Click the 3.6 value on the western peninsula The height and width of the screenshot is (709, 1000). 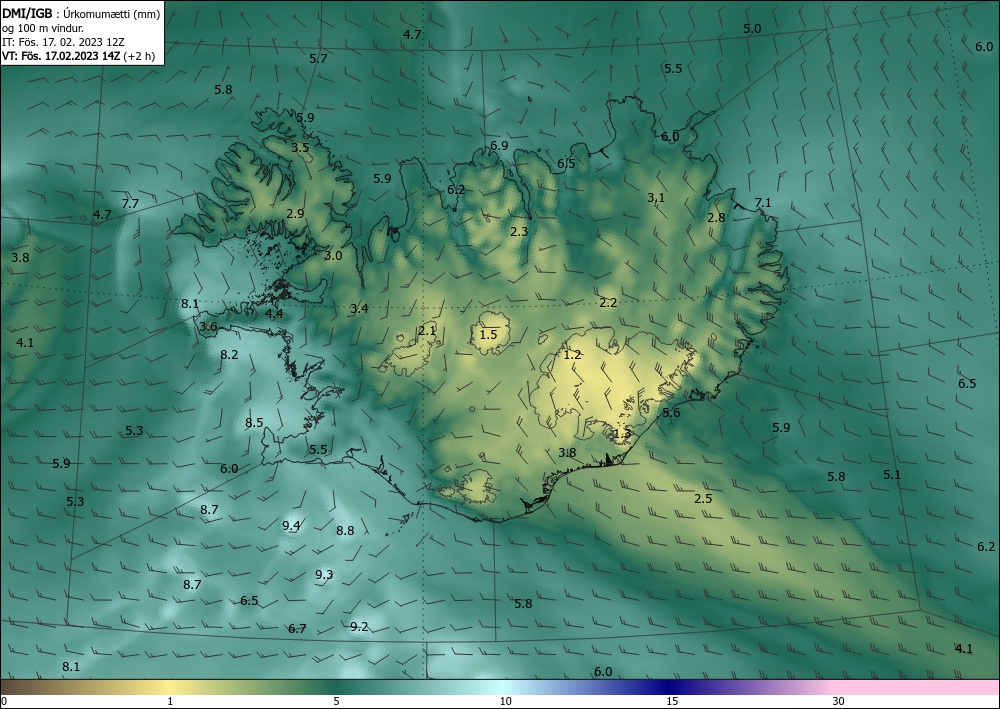(x=209, y=327)
